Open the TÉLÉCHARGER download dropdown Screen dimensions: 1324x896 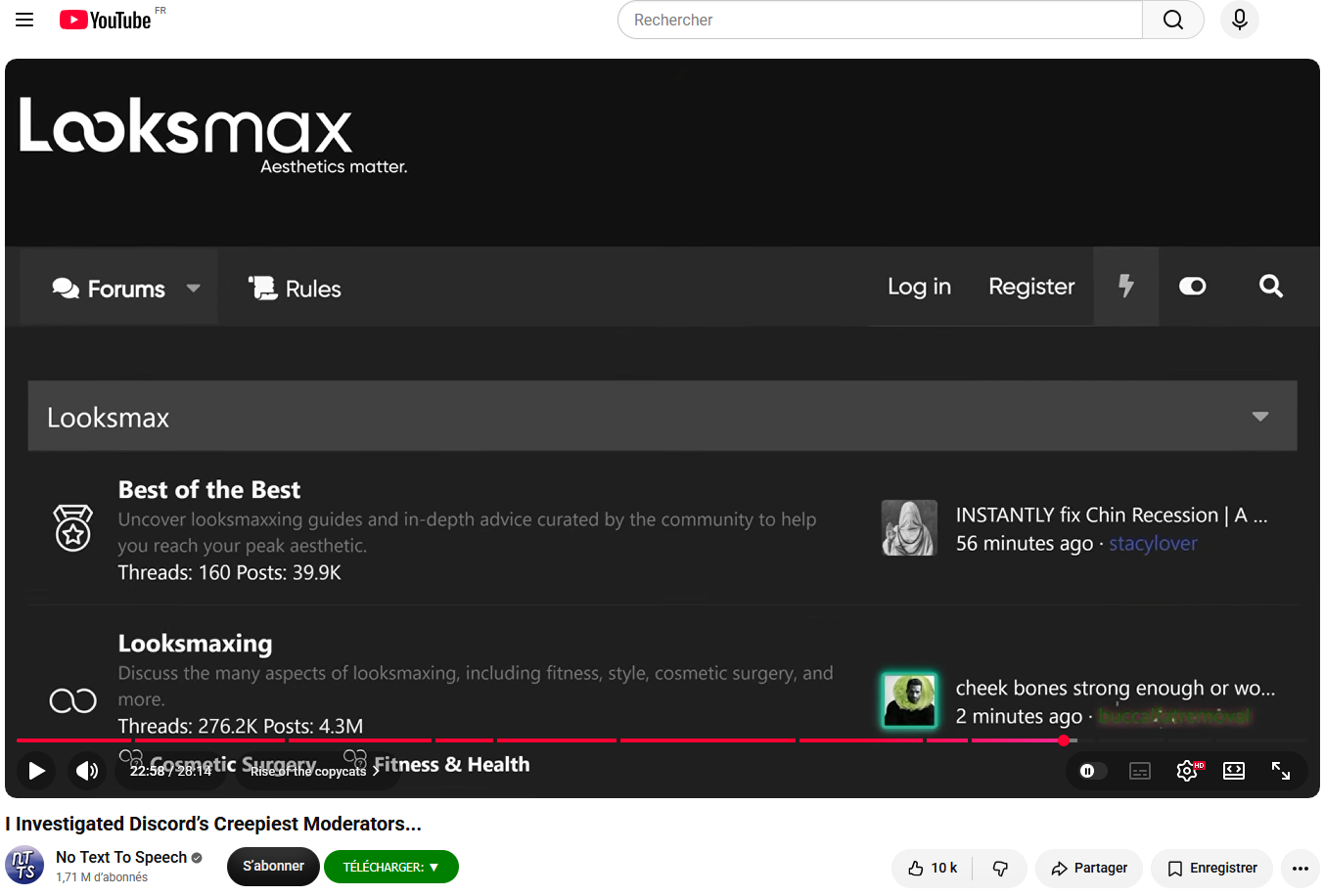(391, 867)
